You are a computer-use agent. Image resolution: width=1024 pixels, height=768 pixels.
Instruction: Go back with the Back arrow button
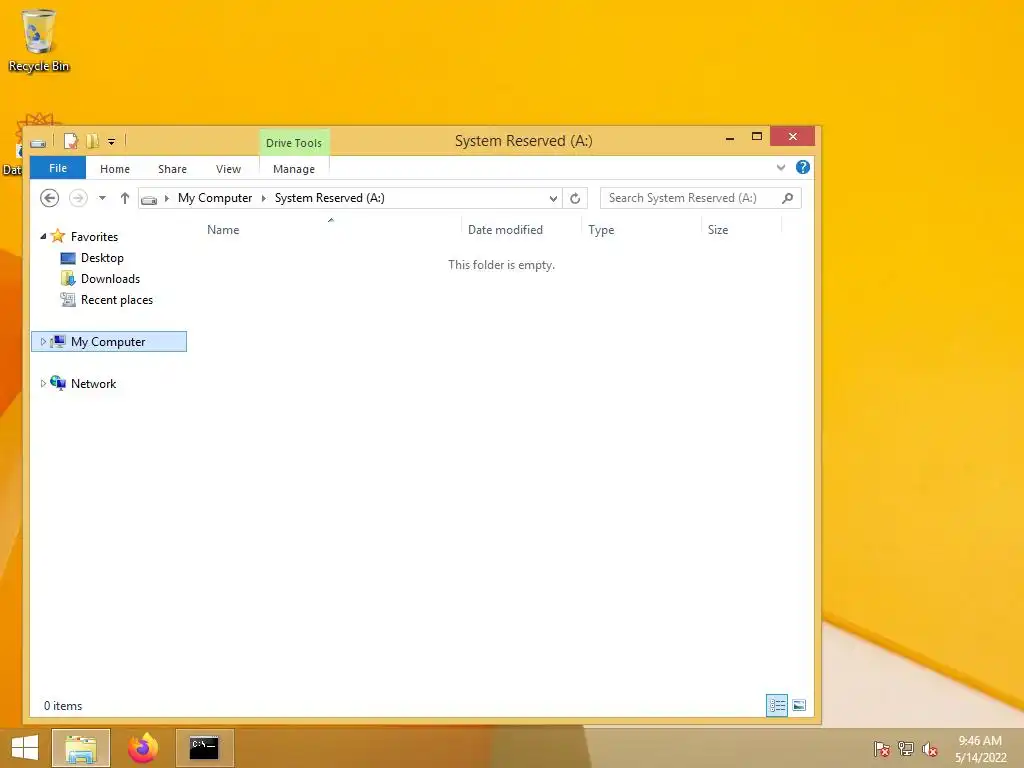pos(50,198)
